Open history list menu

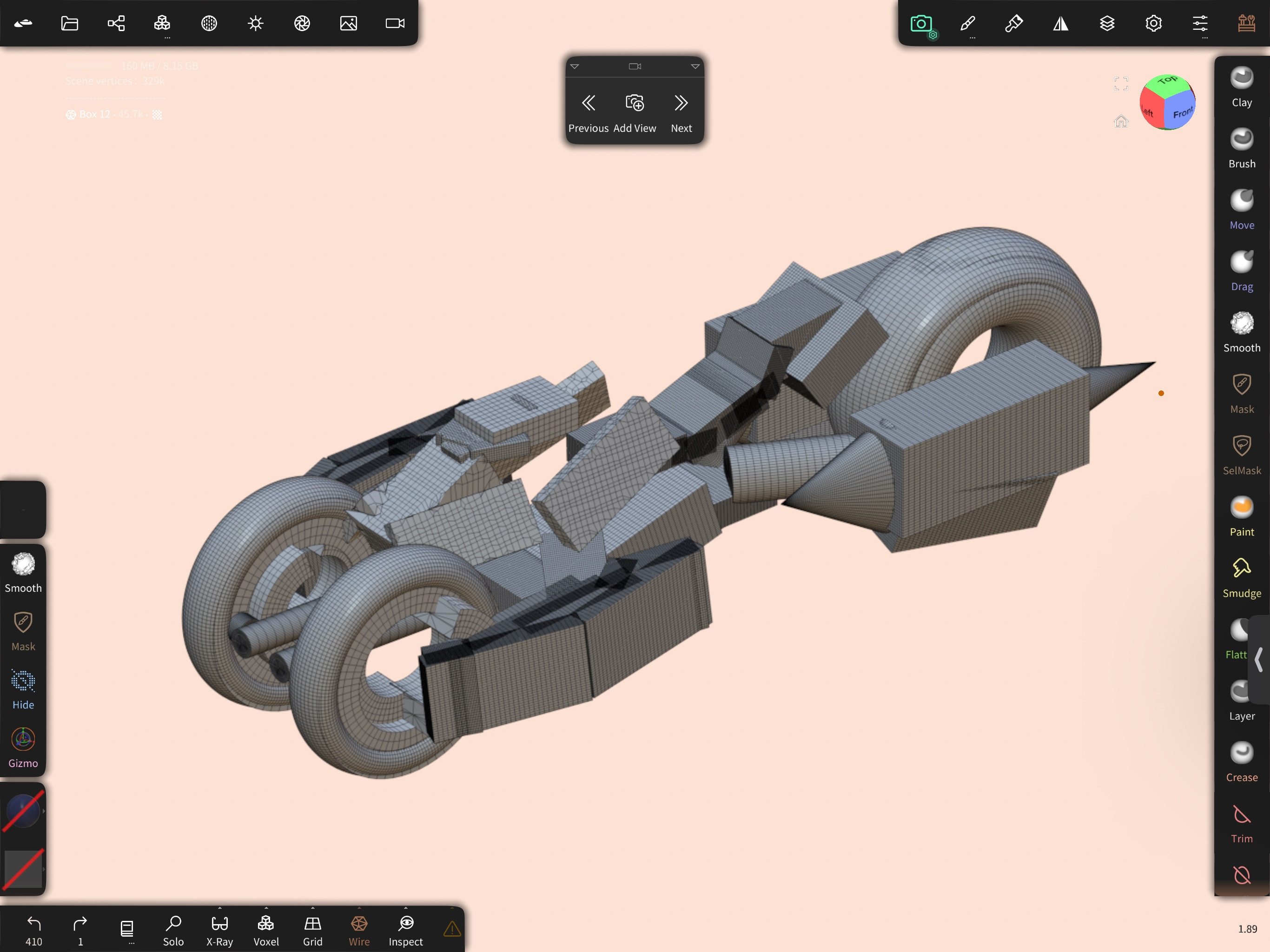[x=127, y=930]
